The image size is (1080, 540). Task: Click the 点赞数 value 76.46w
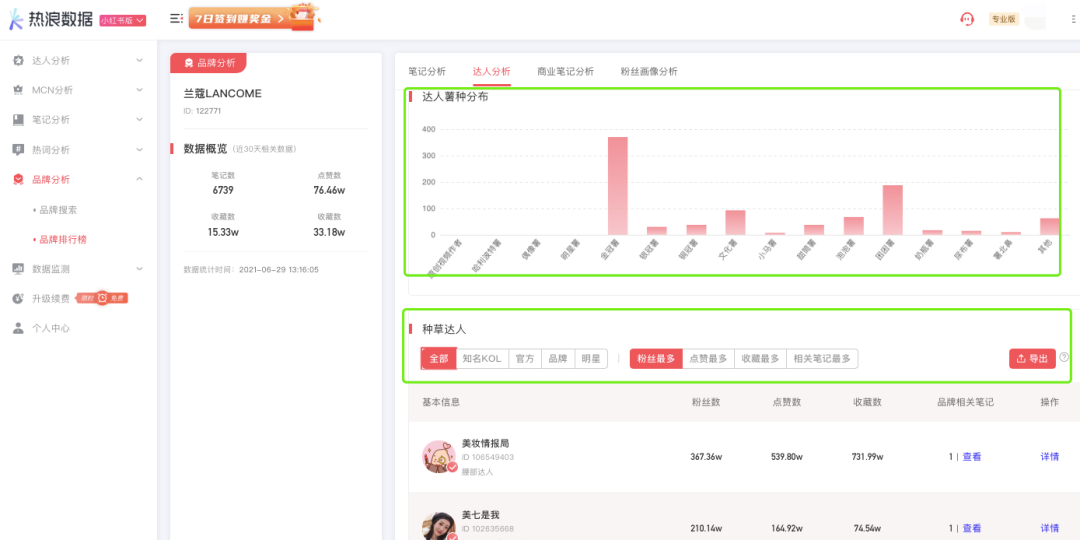(x=329, y=190)
